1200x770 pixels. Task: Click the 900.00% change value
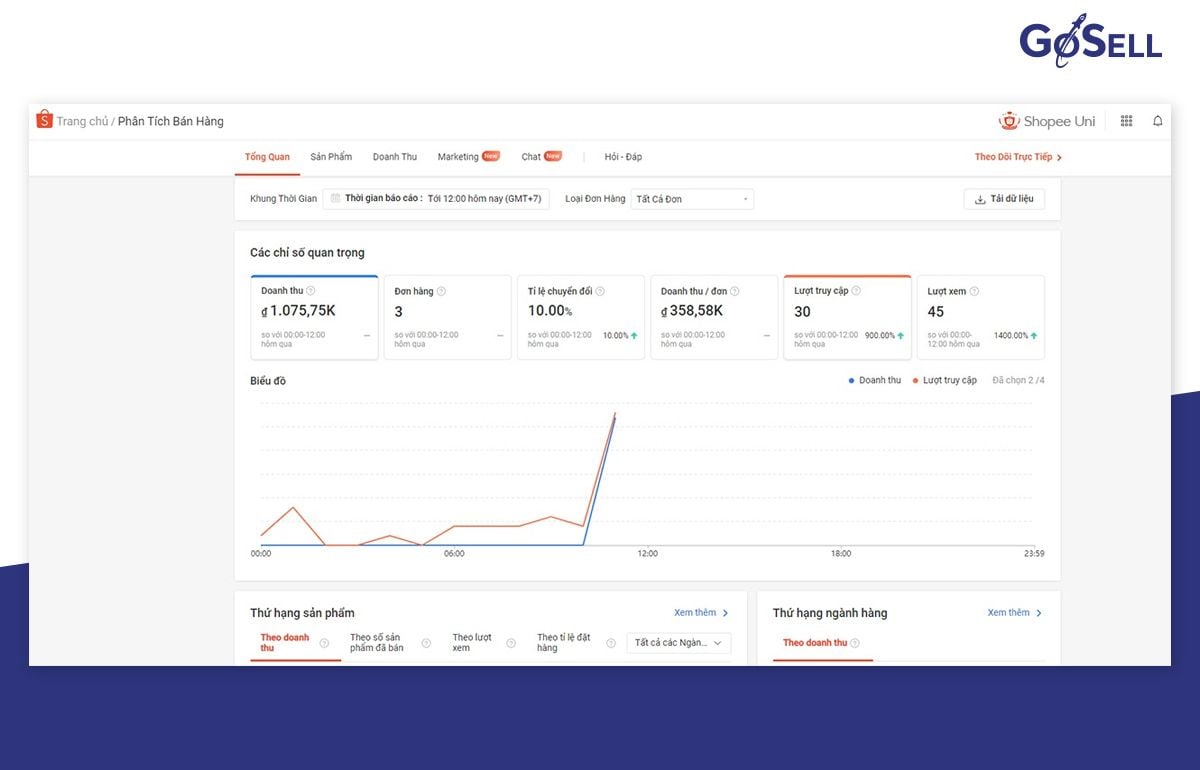(x=880, y=335)
